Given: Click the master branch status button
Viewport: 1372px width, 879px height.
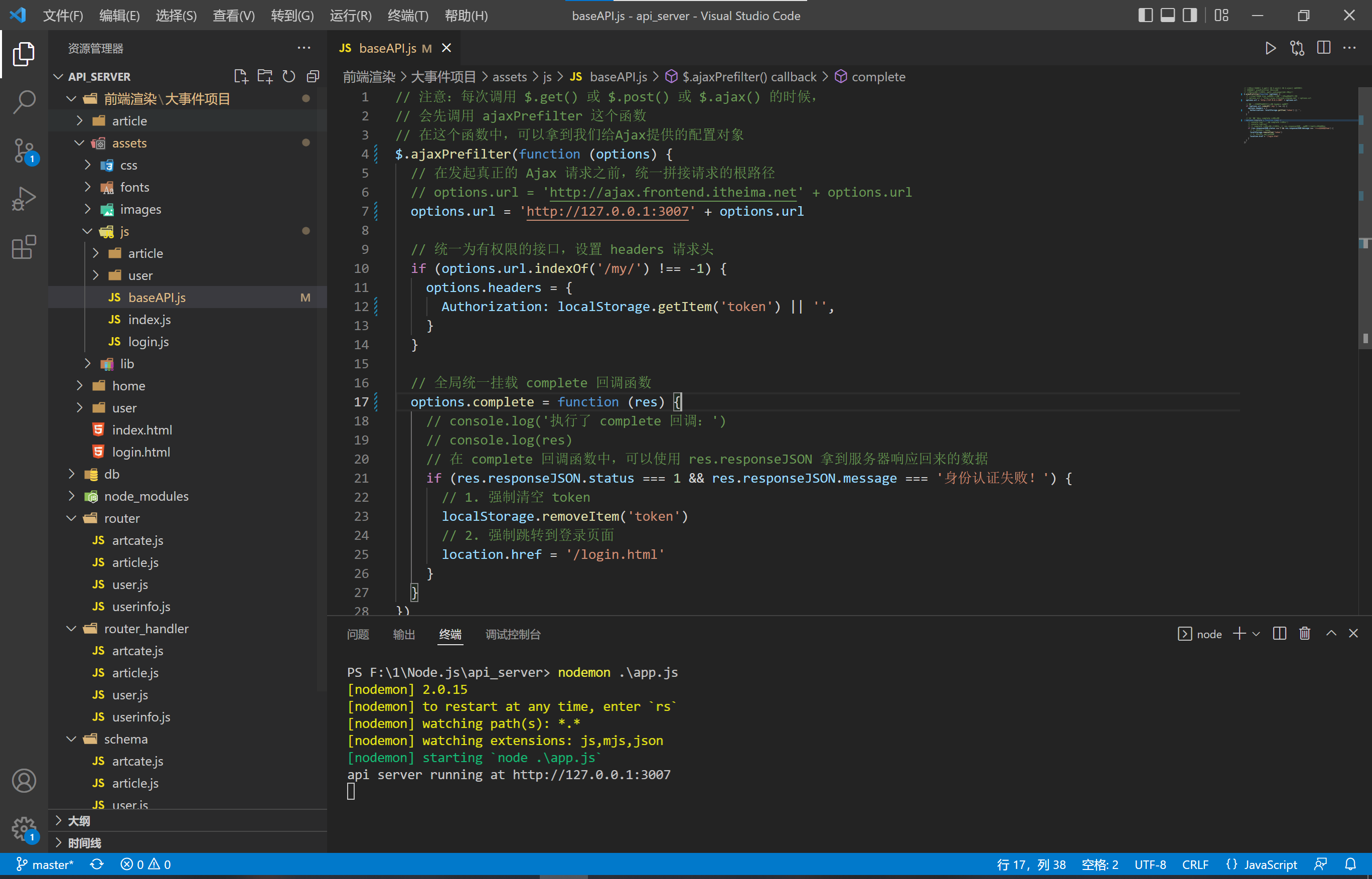Looking at the screenshot, I should [45, 864].
